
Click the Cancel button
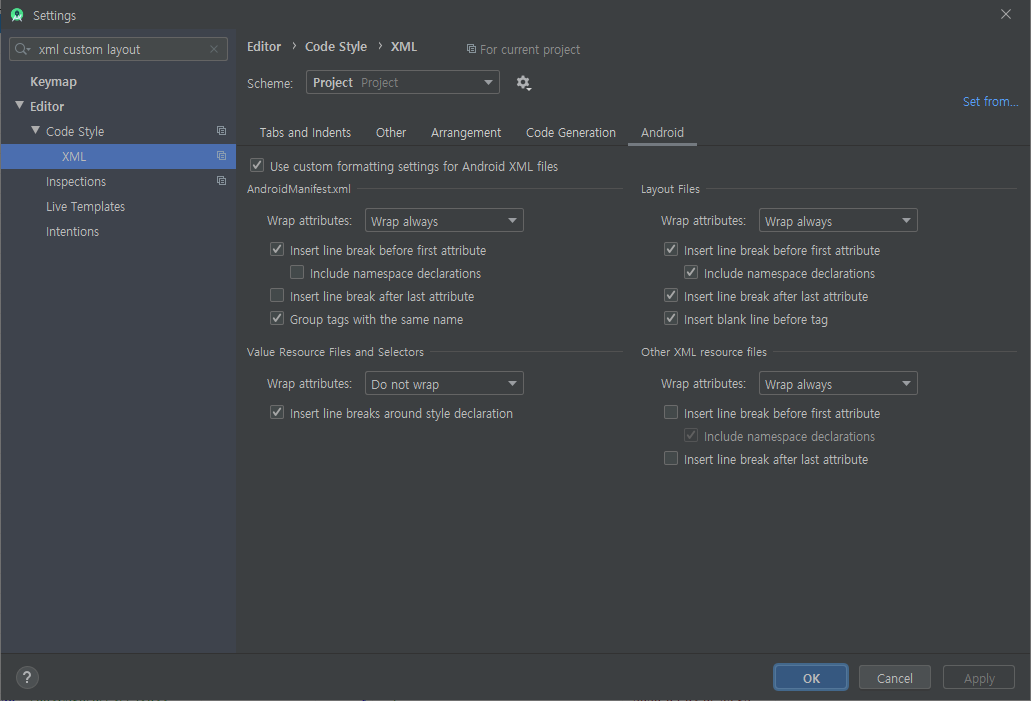(x=894, y=678)
